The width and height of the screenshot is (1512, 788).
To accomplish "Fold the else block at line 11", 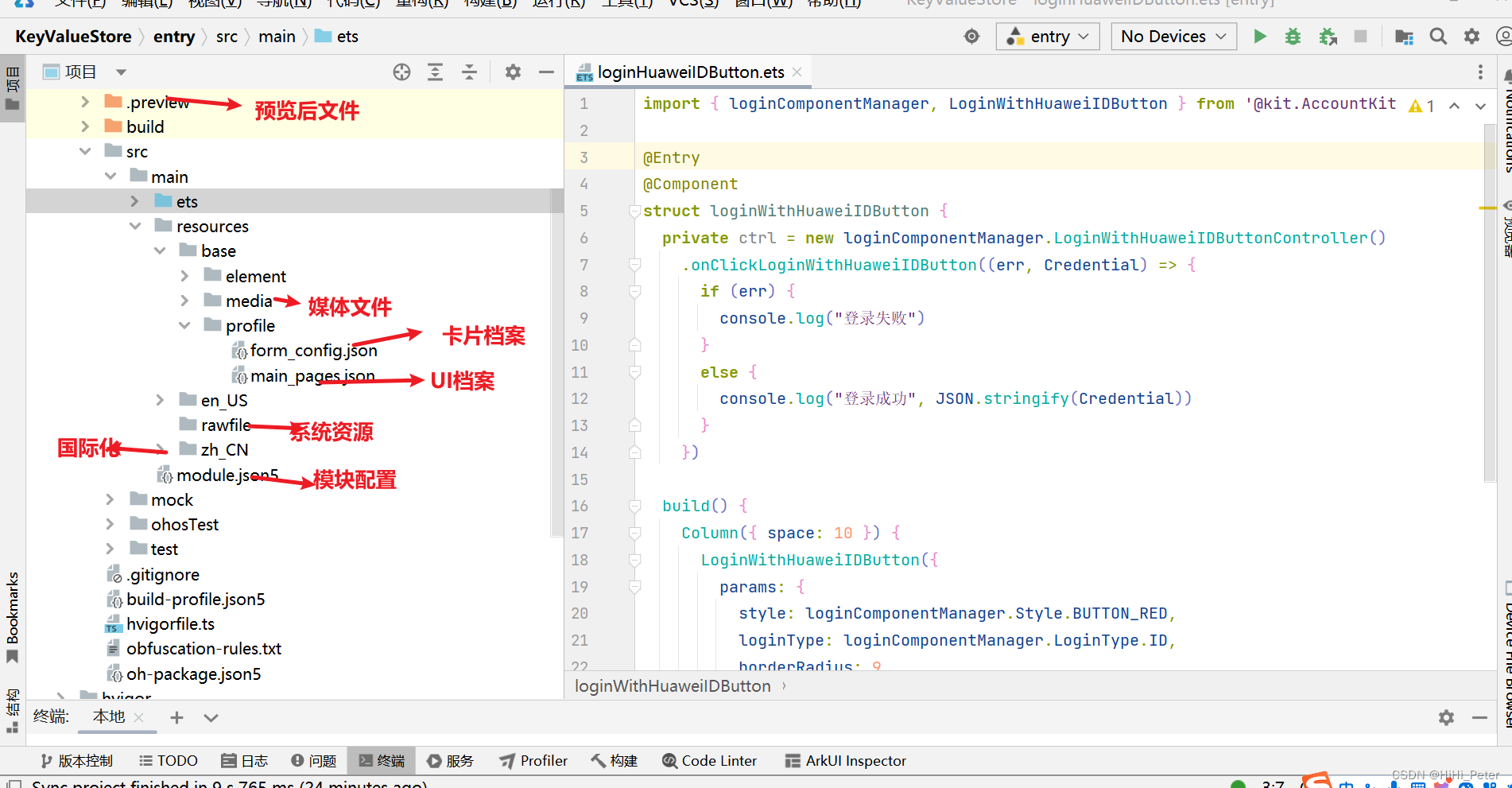I will click(634, 372).
